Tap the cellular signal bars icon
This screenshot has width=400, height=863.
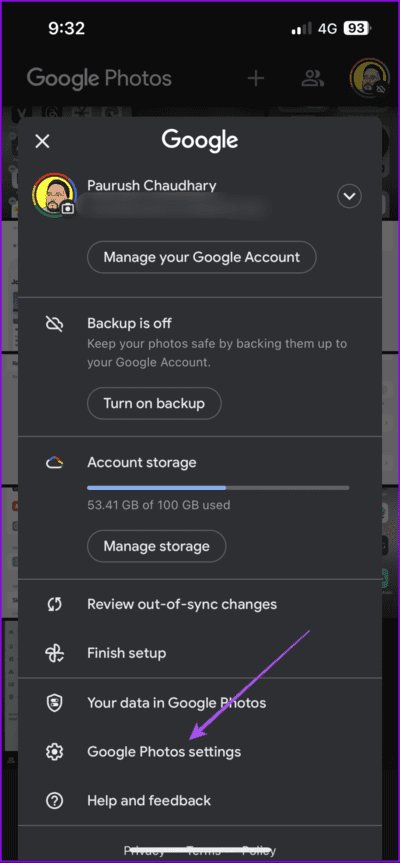click(302, 29)
